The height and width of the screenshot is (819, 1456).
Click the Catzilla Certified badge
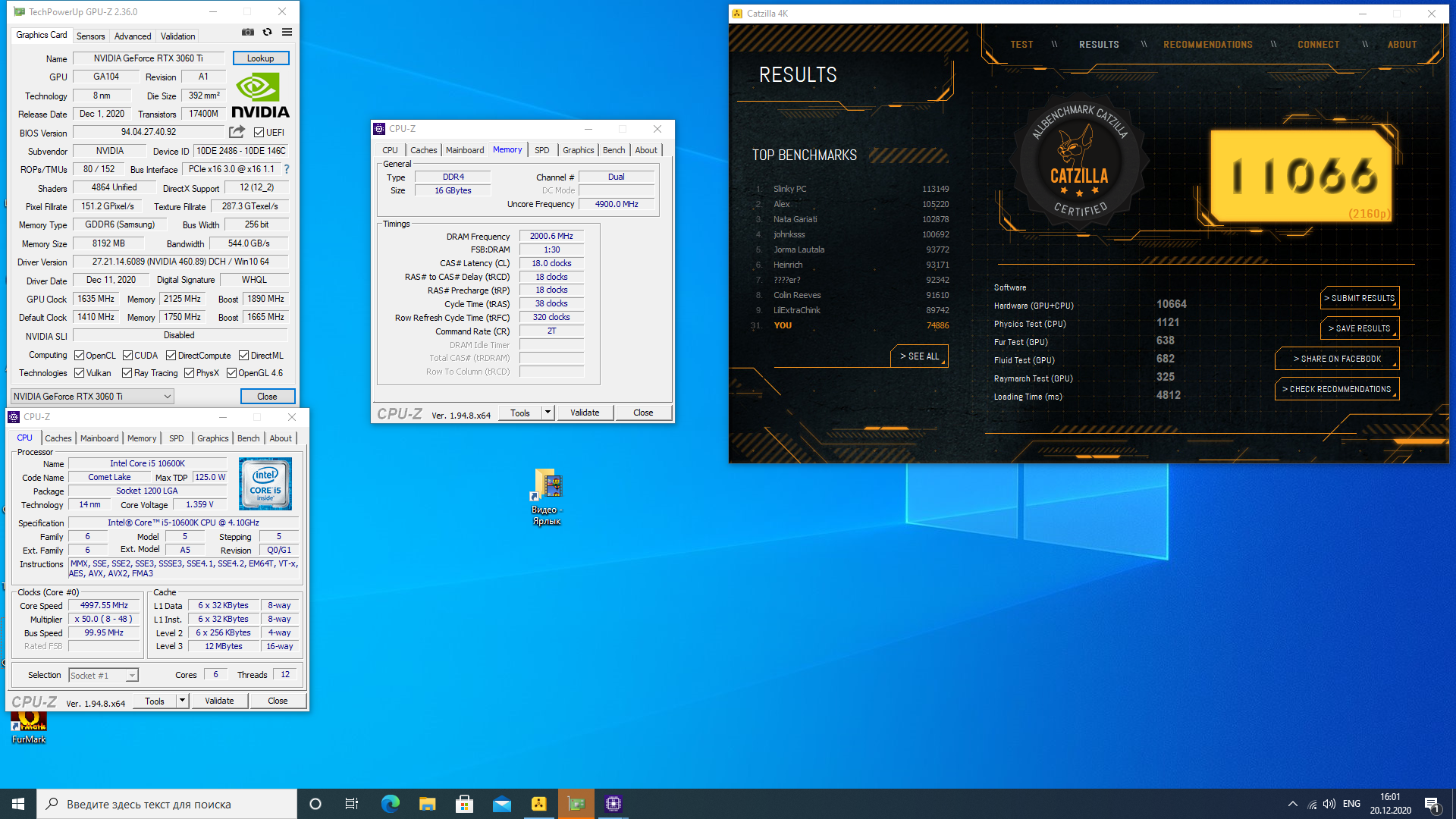pos(1079,162)
